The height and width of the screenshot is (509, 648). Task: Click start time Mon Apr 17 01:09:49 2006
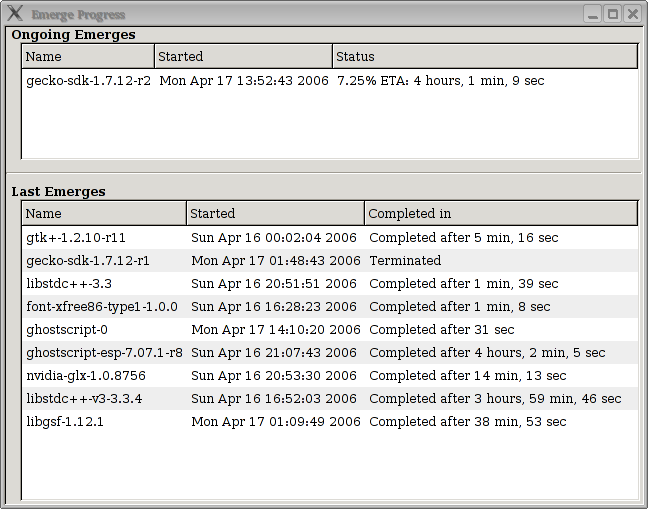(x=276, y=421)
